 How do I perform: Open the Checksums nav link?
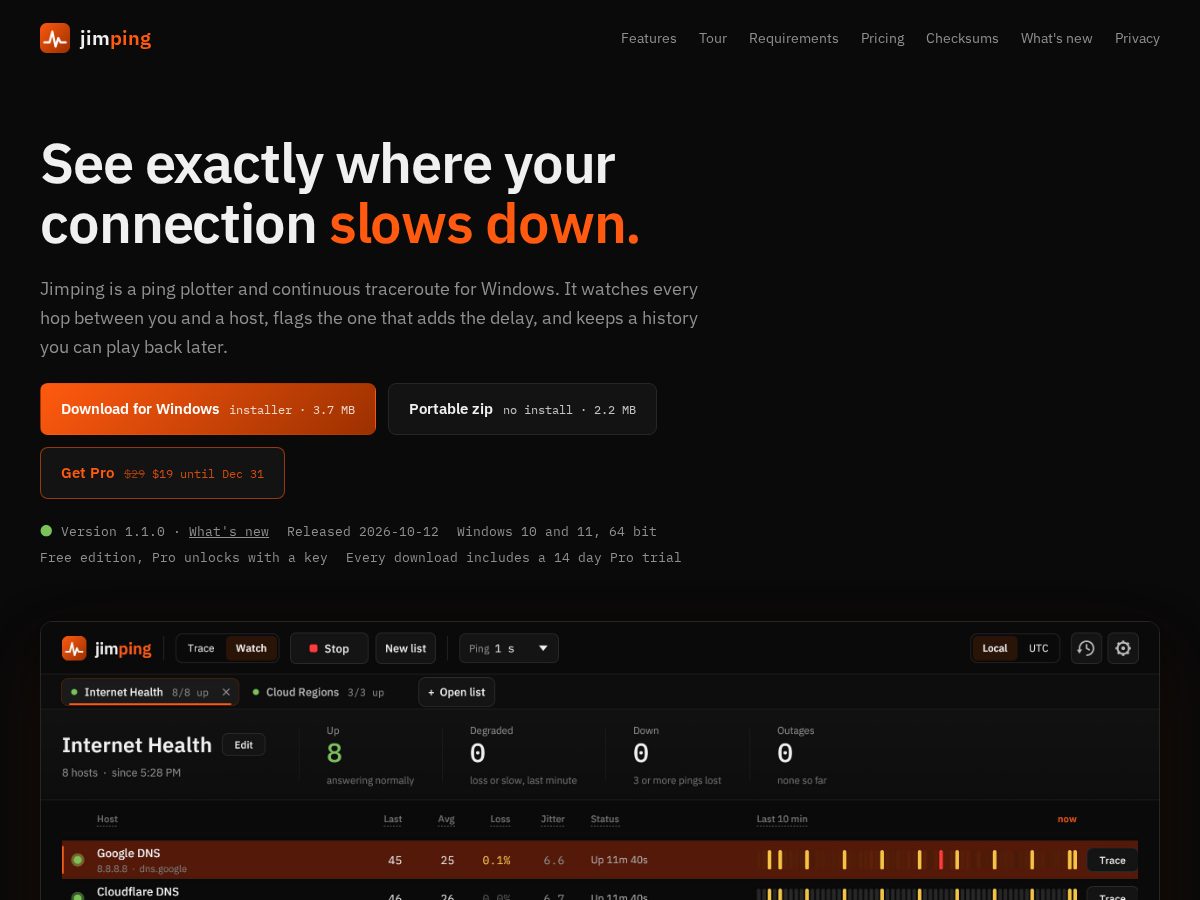(x=962, y=38)
